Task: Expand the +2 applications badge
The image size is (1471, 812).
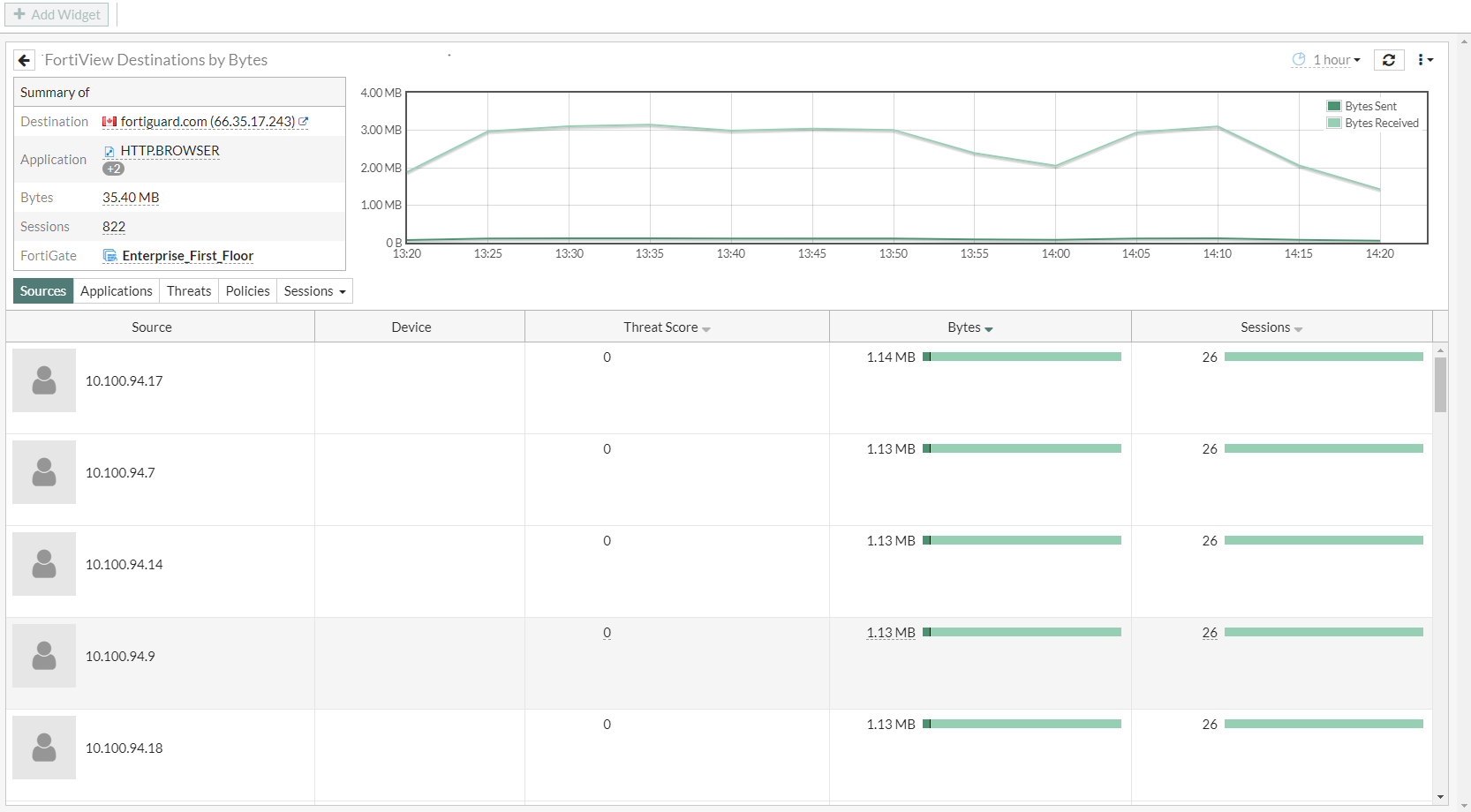Action: [x=113, y=169]
